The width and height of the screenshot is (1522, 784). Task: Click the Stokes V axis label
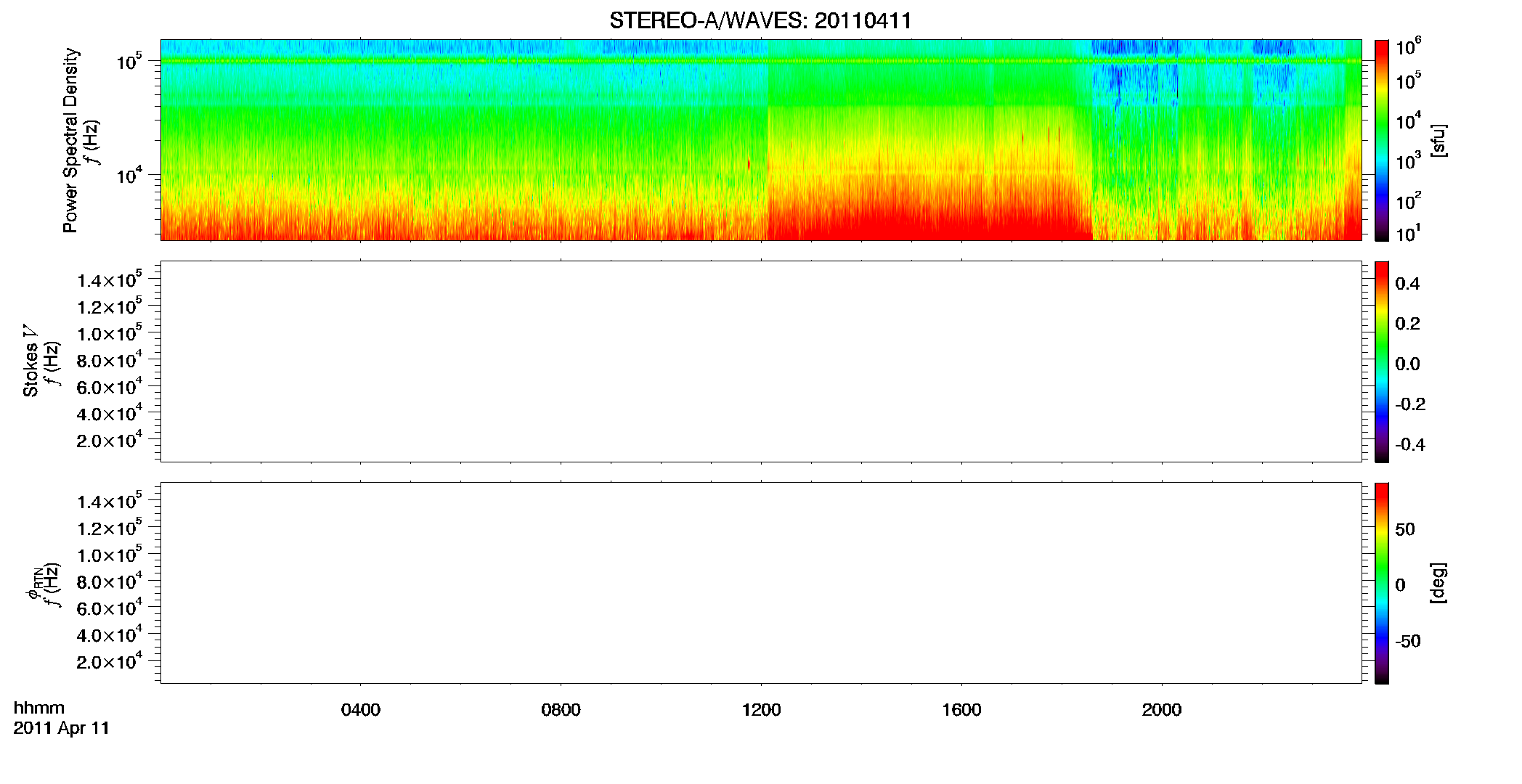pyautogui.click(x=30, y=361)
